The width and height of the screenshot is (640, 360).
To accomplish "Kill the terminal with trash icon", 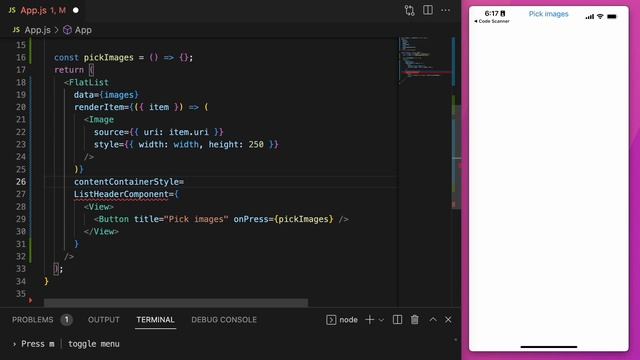I will click(415, 320).
